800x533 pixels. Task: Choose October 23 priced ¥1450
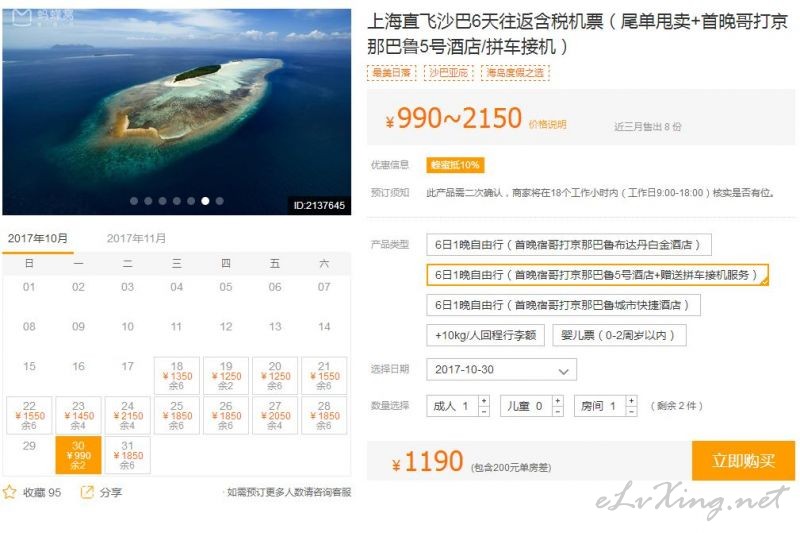click(x=78, y=415)
